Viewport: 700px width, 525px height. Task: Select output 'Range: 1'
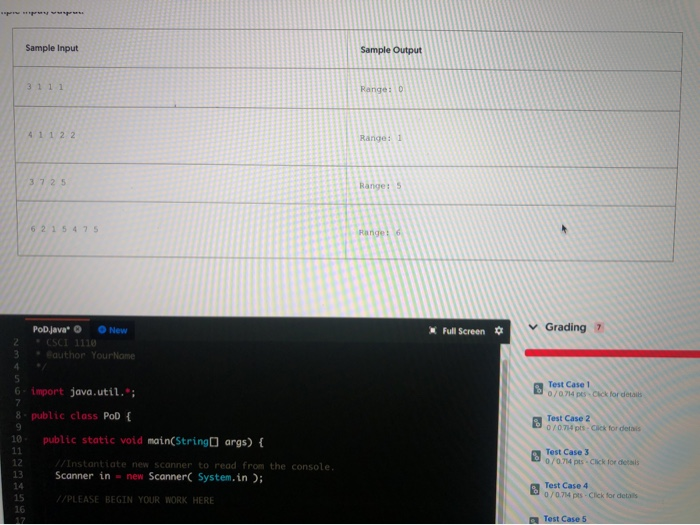[x=381, y=138]
